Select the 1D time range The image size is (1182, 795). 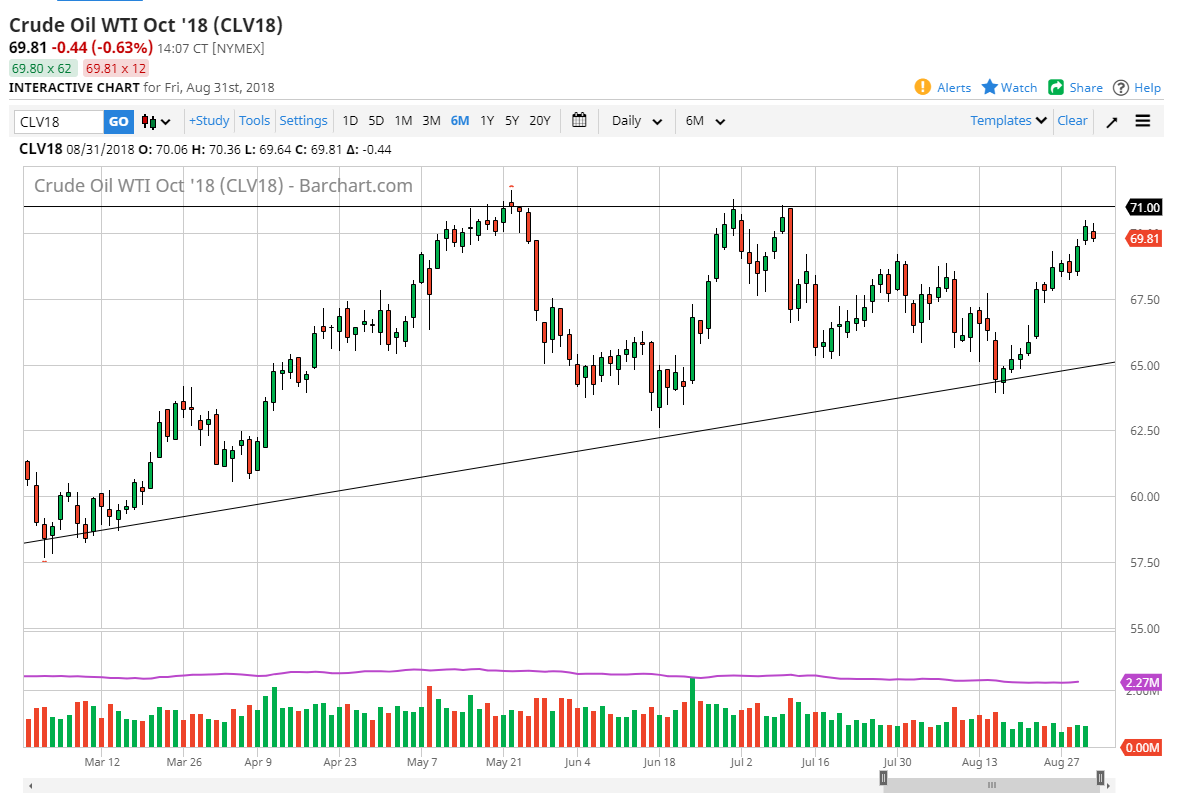pos(350,121)
